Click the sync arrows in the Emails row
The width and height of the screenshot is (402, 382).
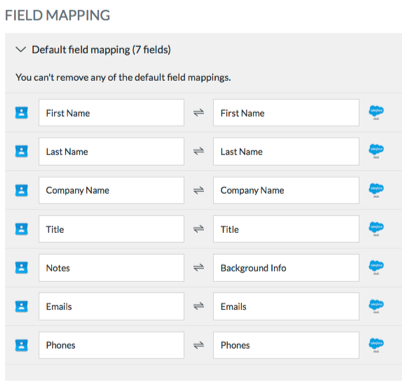pyautogui.click(x=199, y=306)
